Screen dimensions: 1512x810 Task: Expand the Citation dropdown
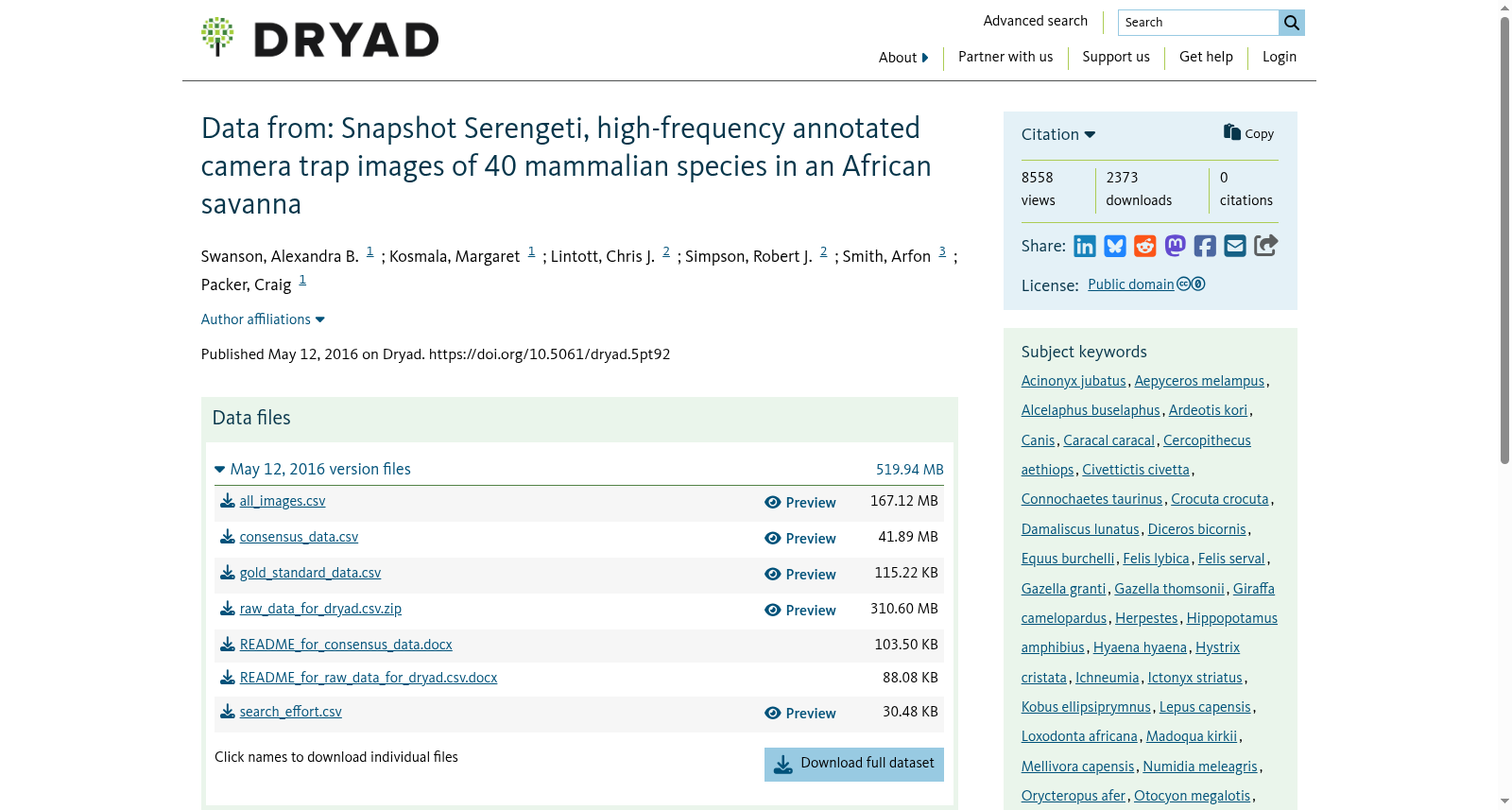point(1058,134)
